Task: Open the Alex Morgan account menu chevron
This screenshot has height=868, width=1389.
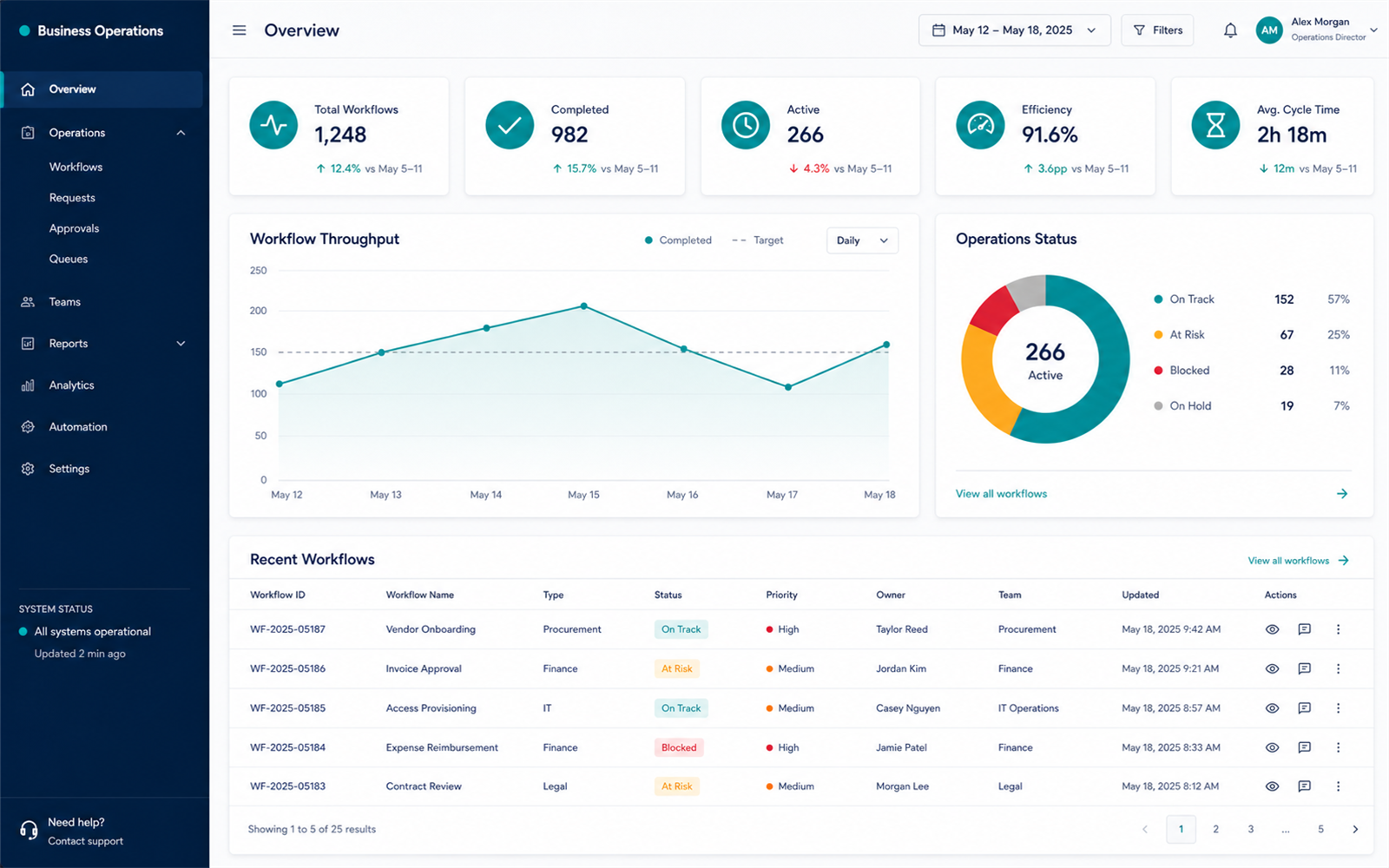Action: click(x=1373, y=30)
